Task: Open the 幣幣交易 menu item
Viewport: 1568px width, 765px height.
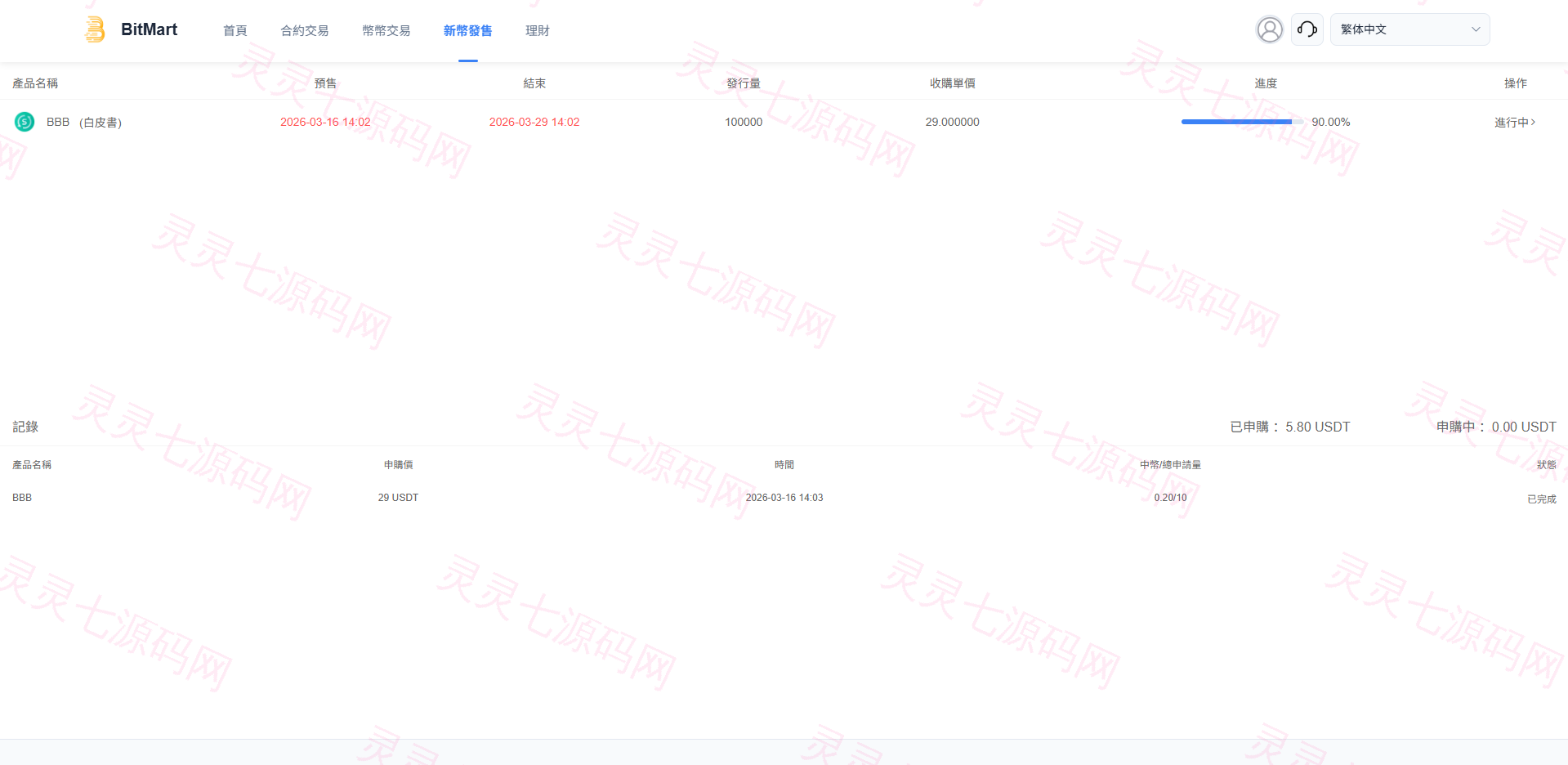Action: 386,30
